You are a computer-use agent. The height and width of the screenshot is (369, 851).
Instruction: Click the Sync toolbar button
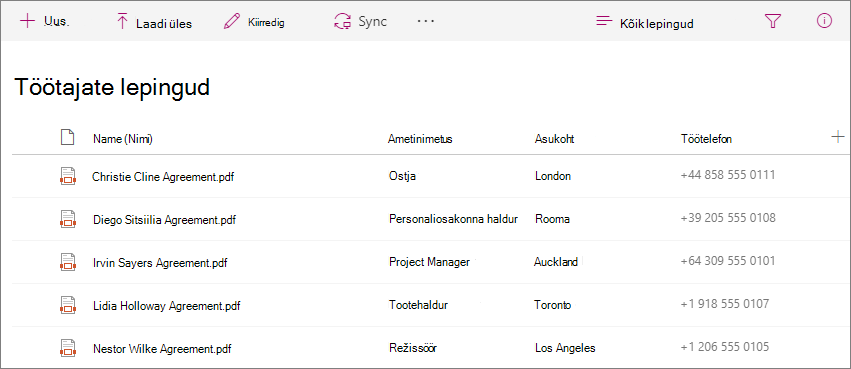[x=360, y=22]
